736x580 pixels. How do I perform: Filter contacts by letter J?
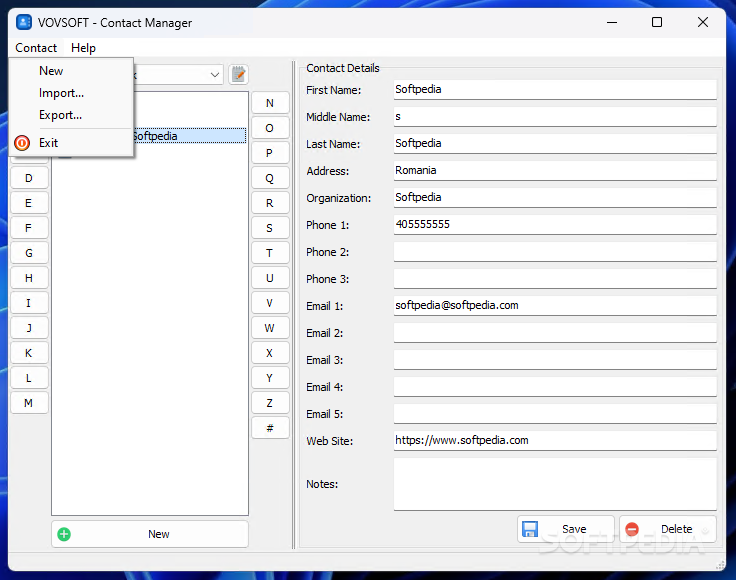pos(29,328)
